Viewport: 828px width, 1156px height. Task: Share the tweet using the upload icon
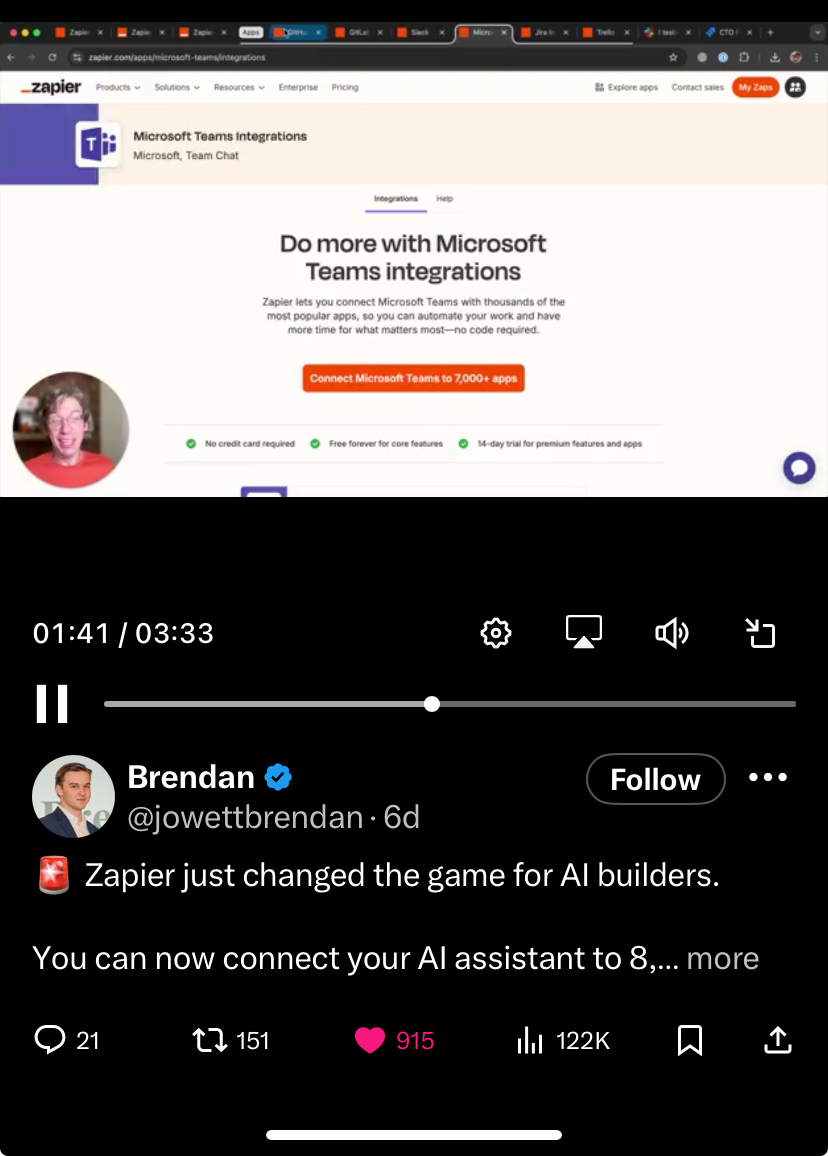pos(778,1040)
